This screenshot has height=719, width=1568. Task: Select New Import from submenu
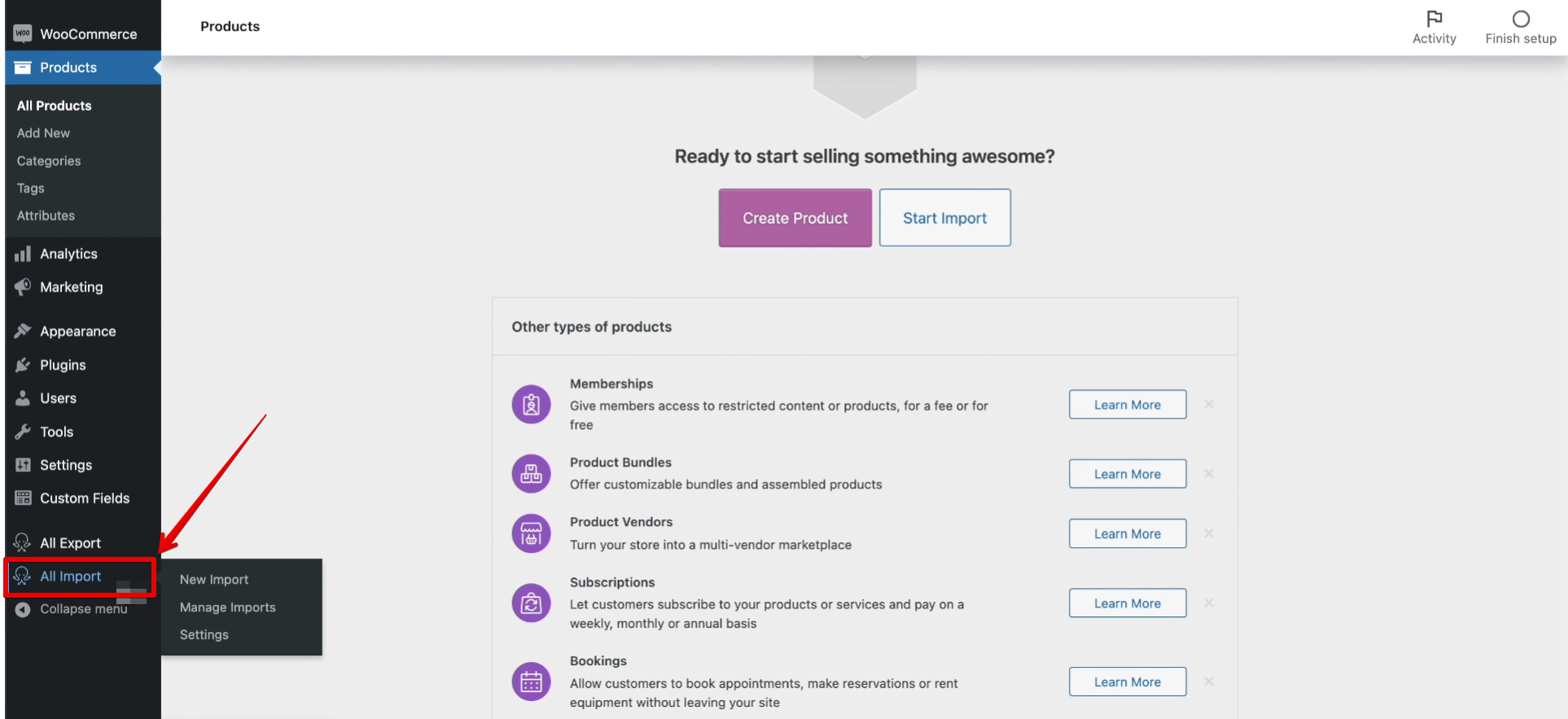214,580
